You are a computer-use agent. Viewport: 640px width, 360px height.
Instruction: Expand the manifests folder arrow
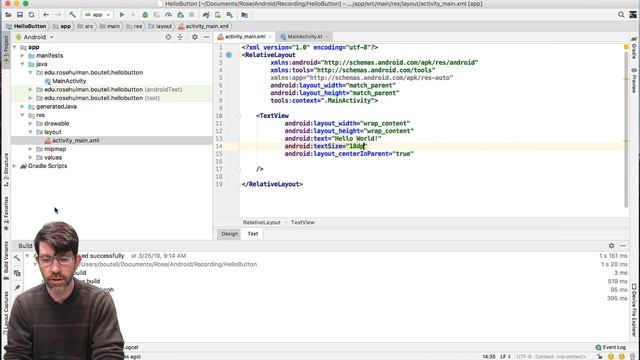pyautogui.click(x=22, y=56)
